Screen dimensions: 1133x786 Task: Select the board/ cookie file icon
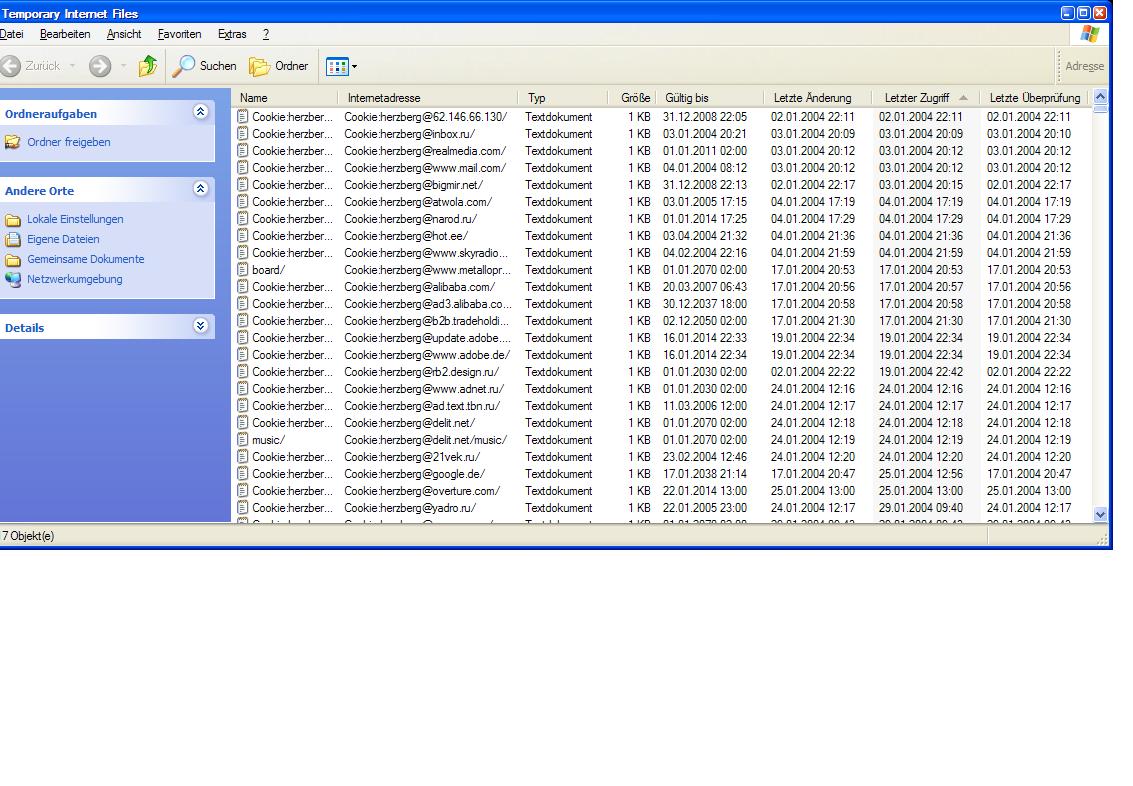coord(243,270)
